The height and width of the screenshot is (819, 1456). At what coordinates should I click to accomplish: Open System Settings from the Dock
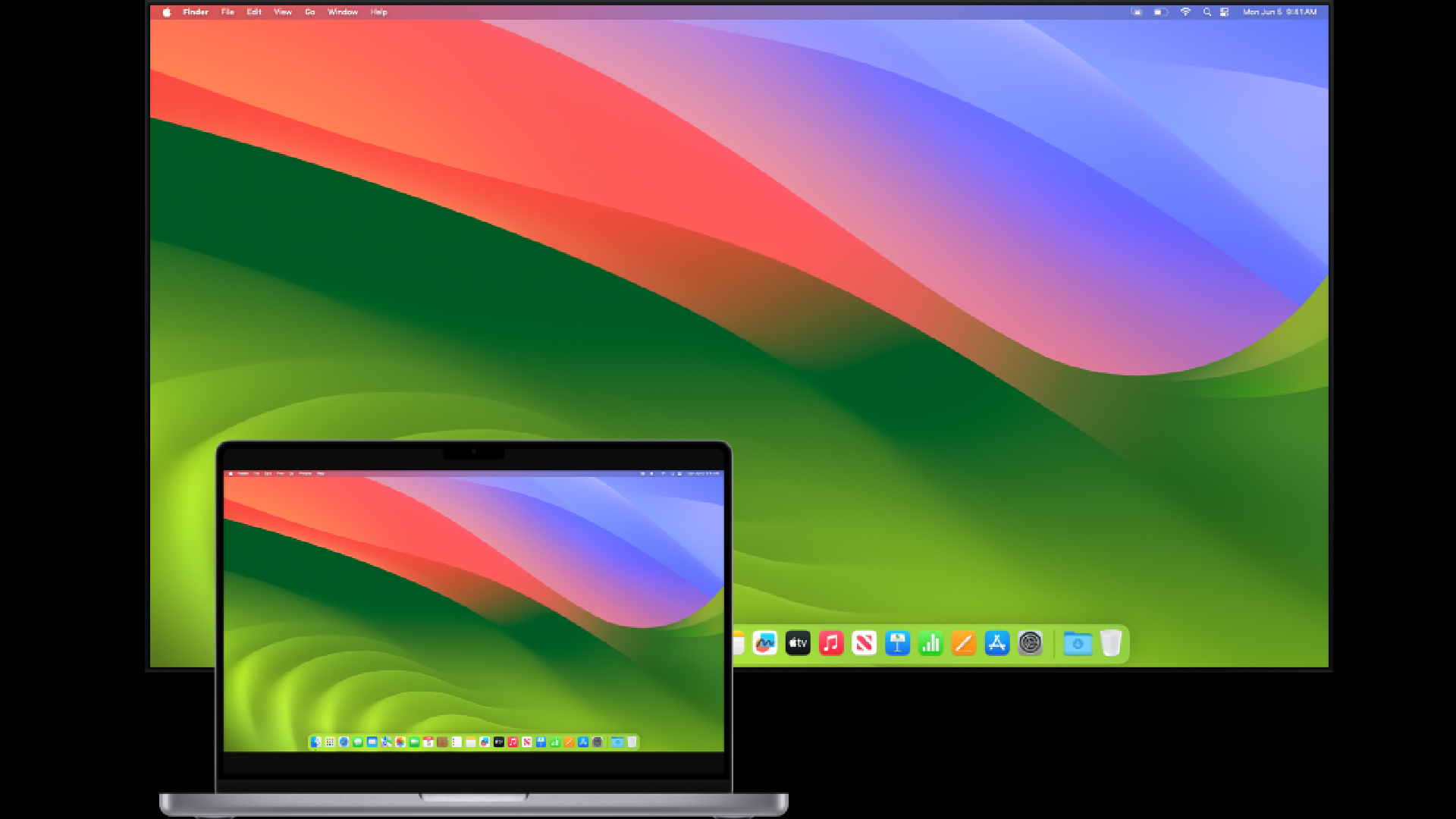click(x=1029, y=643)
